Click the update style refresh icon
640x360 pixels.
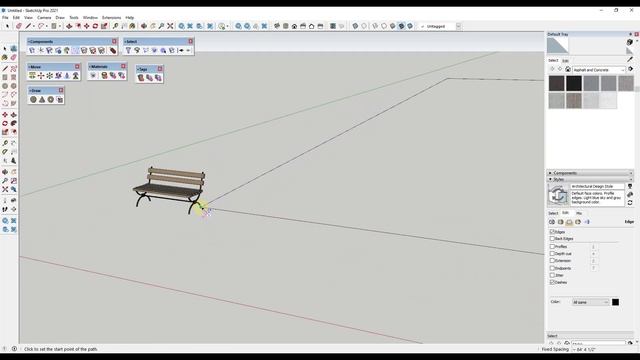[x=630, y=202]
